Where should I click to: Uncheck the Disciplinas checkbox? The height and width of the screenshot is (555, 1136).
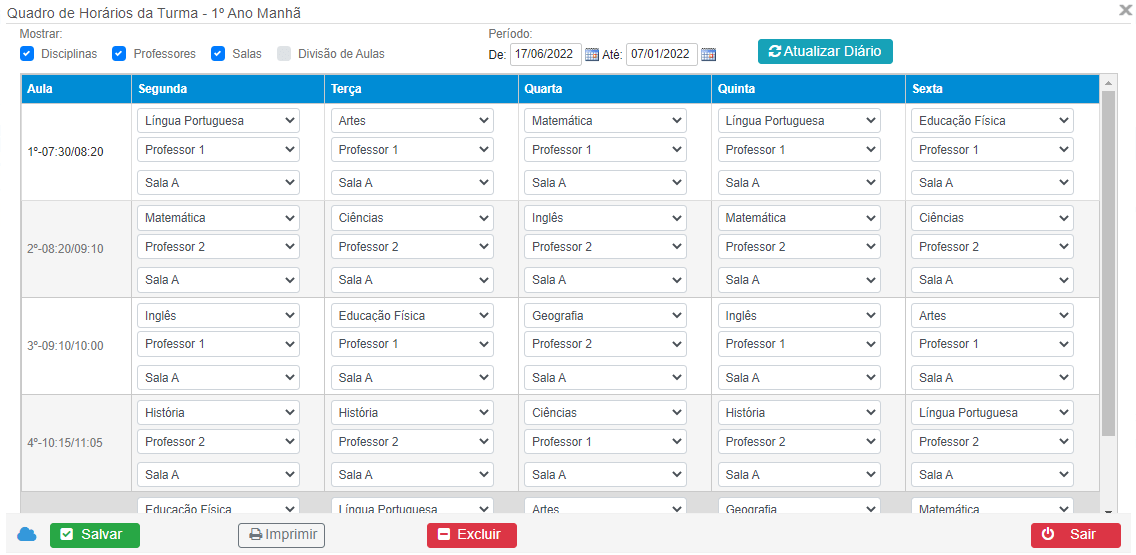tap(27, 54)
